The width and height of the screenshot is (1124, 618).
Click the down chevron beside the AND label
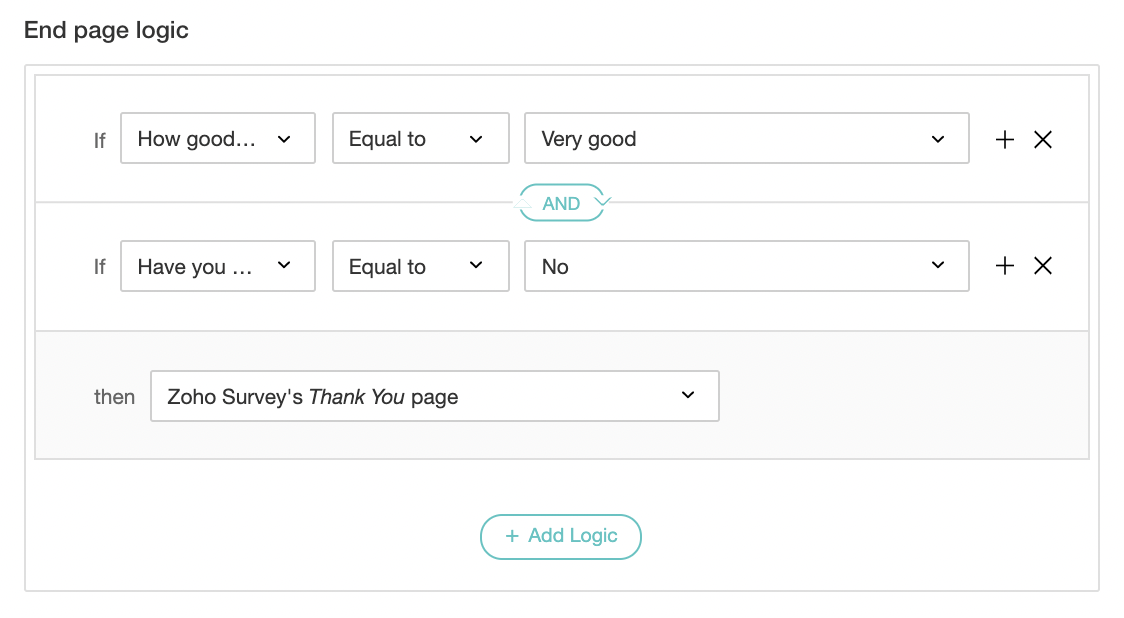pyautogui.click(x=601, y=201)
